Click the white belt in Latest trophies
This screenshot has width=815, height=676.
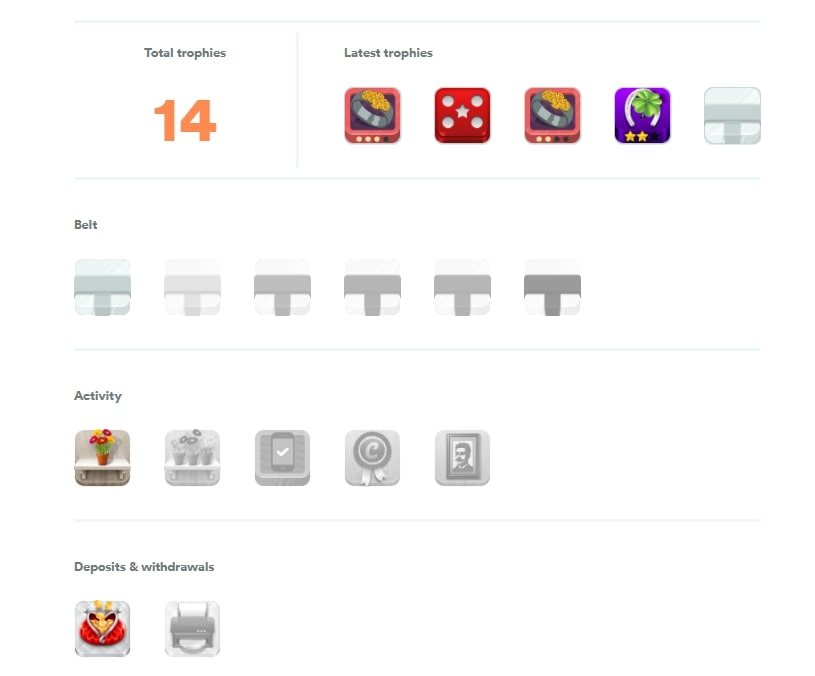[x=732, y=115]
